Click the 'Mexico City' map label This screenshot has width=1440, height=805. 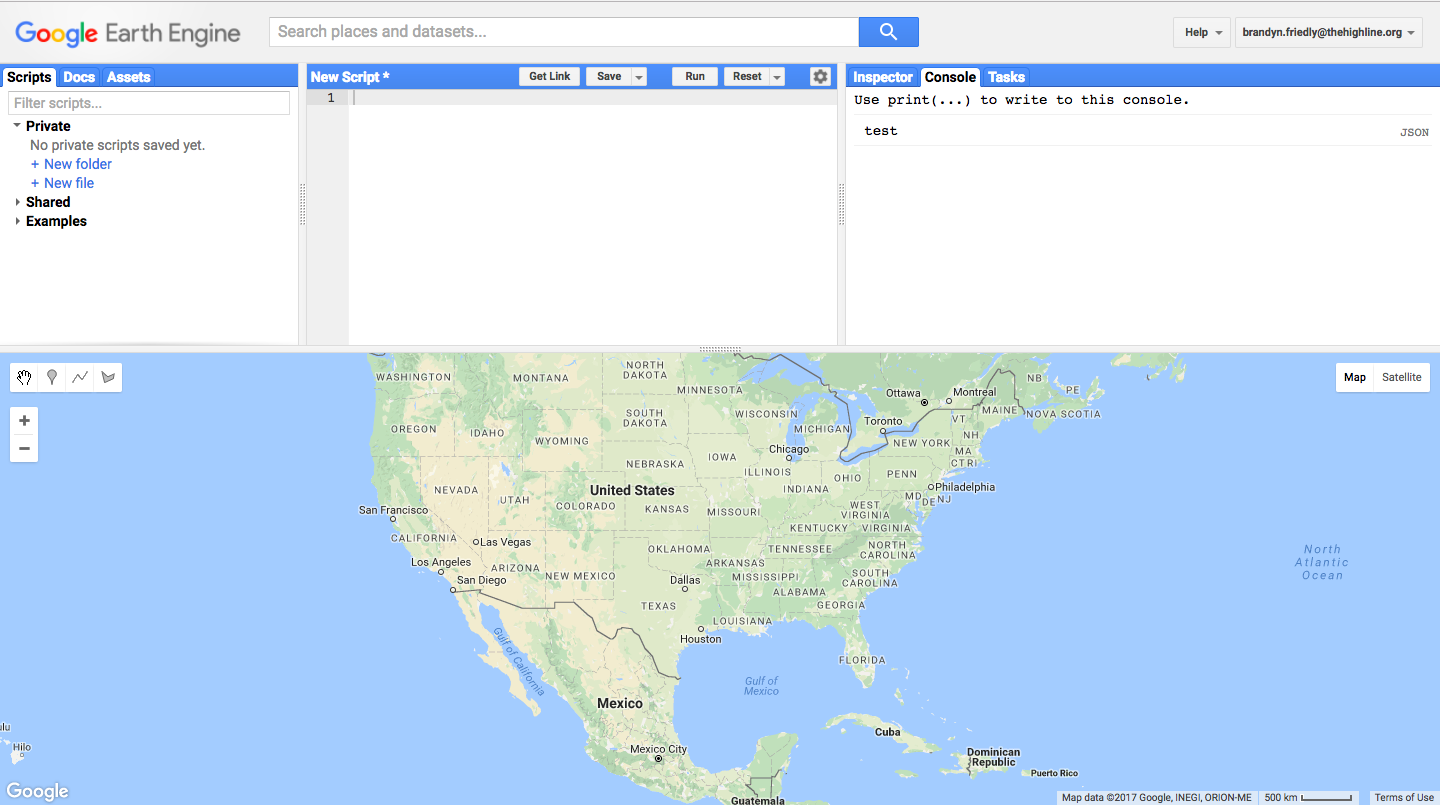[658, 749]
